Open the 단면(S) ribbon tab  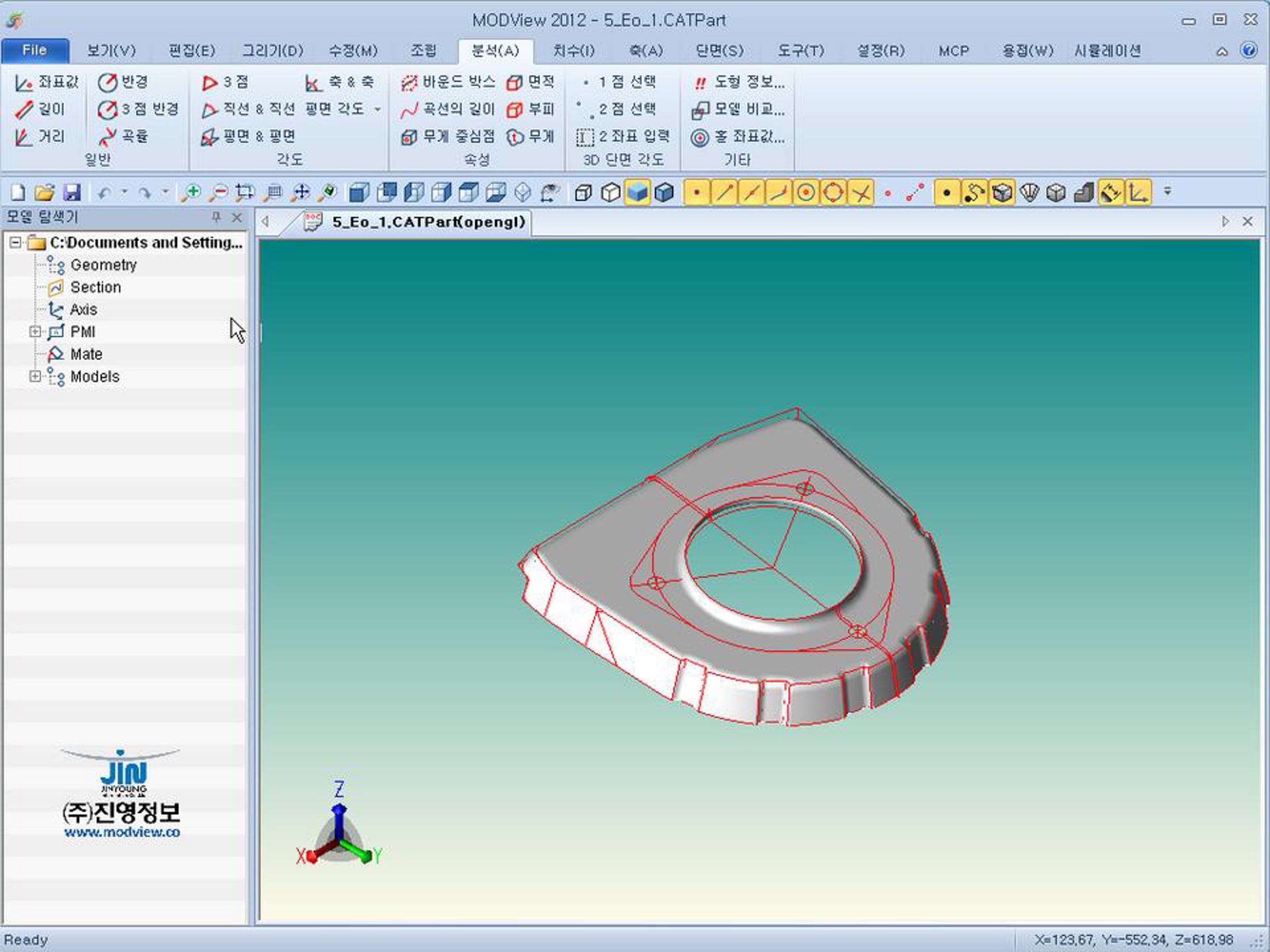(719, 51)
